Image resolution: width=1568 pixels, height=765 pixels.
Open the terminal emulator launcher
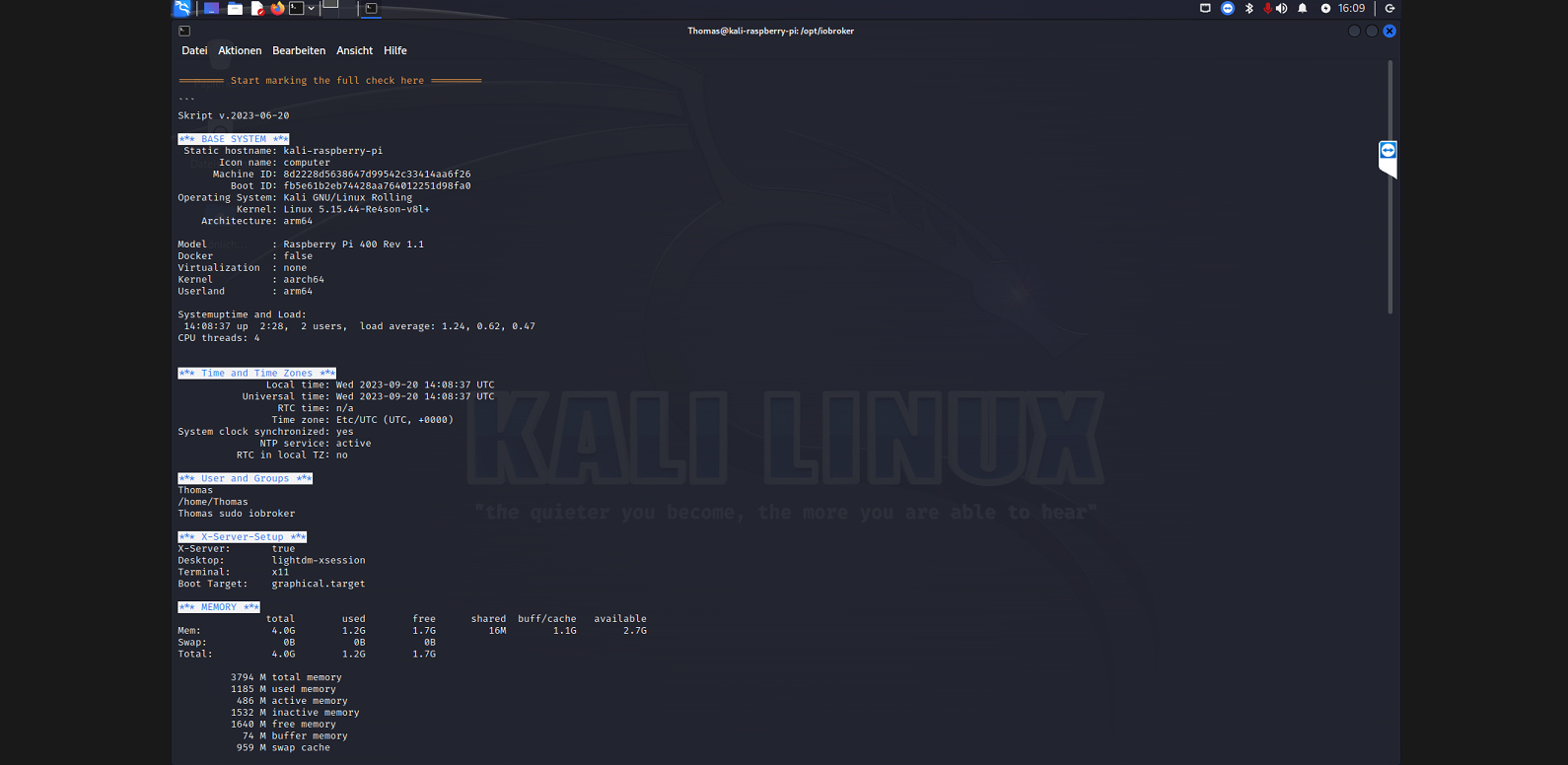point(296,8)
